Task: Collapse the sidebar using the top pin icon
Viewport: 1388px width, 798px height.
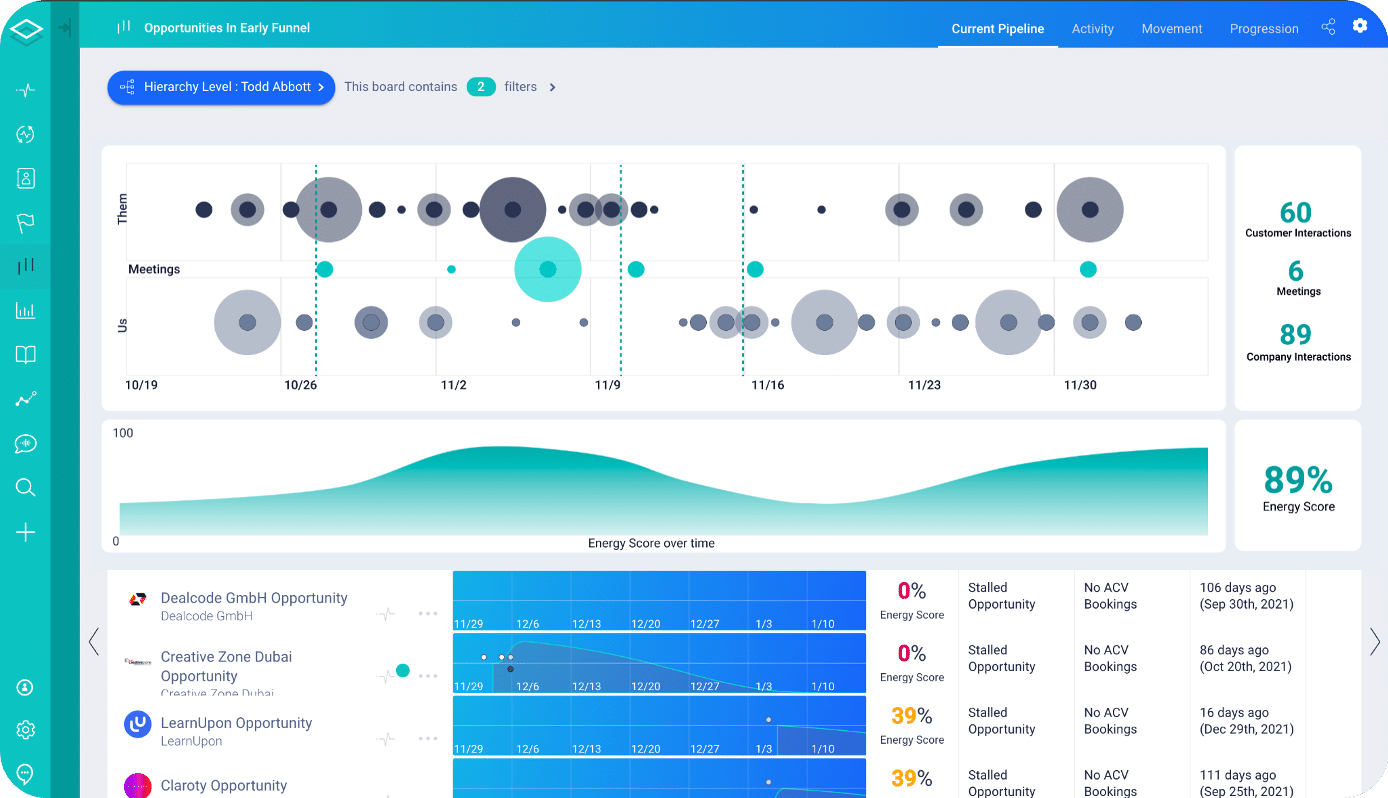Action: point(65,28)
